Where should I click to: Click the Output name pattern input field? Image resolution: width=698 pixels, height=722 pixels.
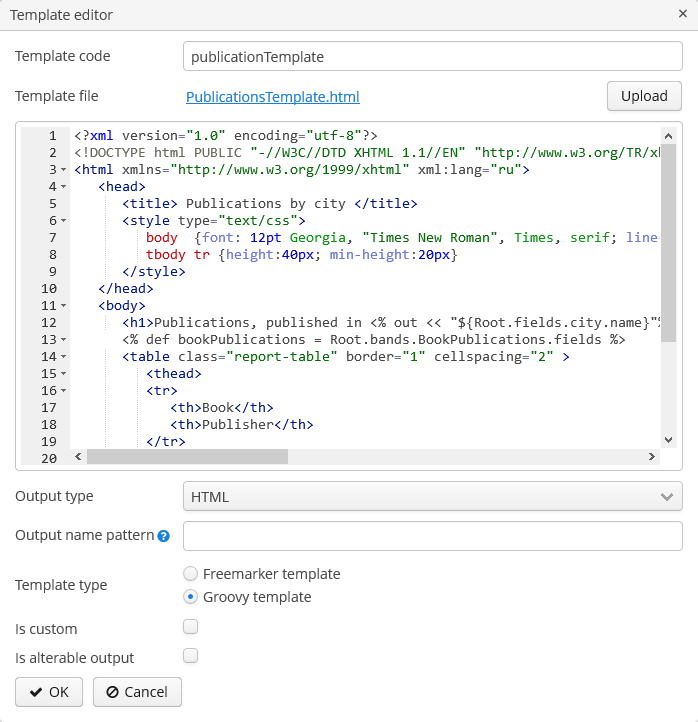pos(433,536)
